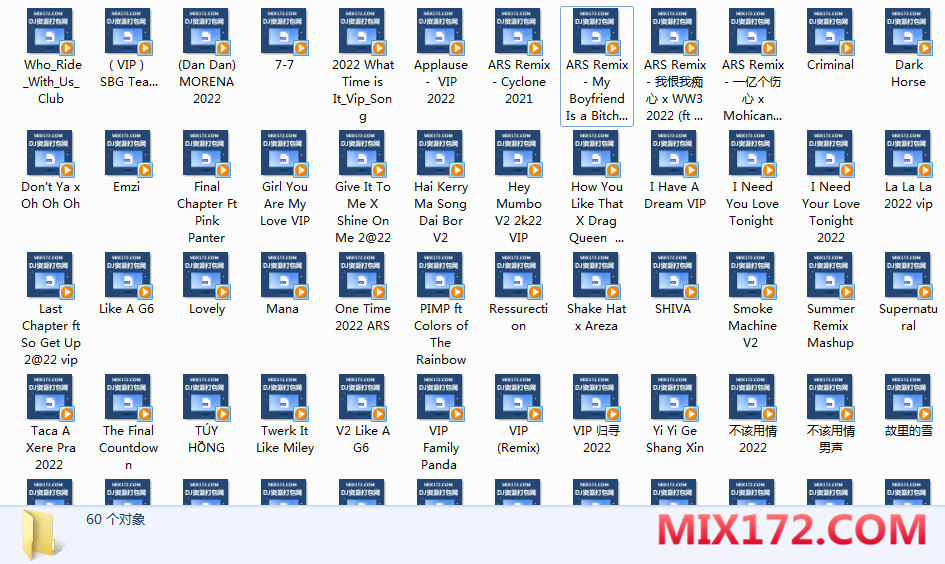
Task: Select the I Have A Dream VIP icon
Action: click(674, 154)
